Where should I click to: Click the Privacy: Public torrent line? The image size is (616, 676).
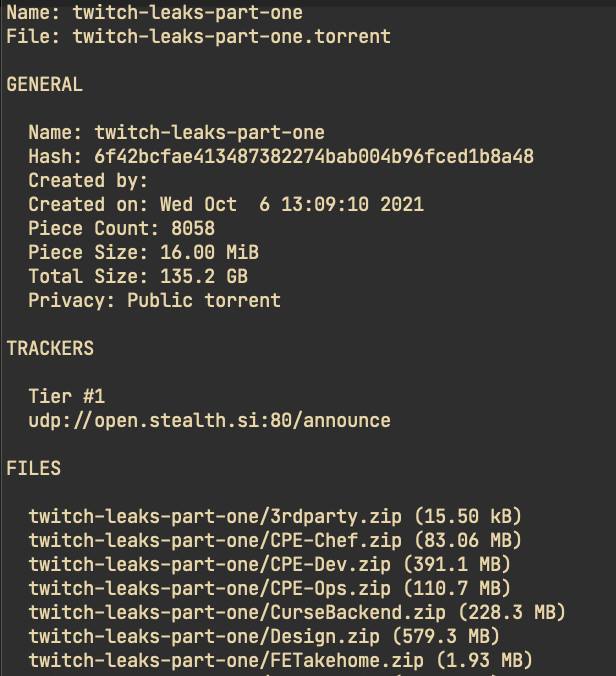154,301
